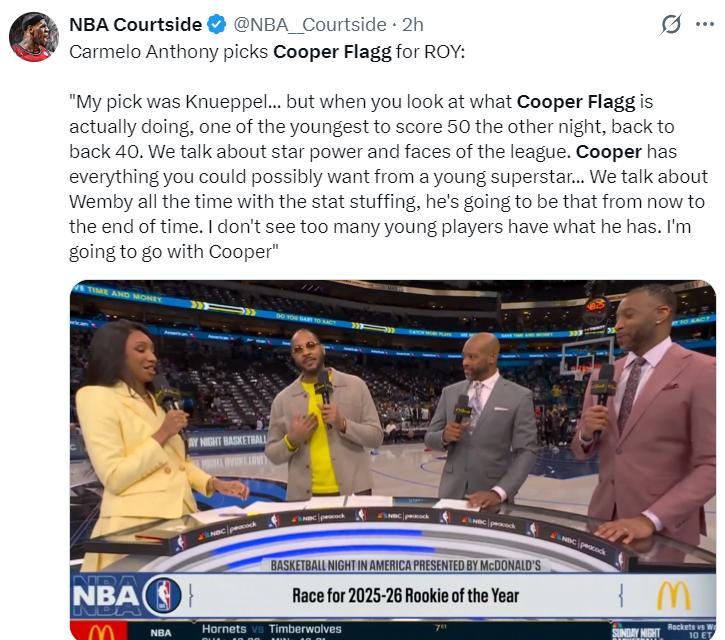Image resolution: width=725 pixels, height=640 pixels.
Task: Open the NBA Courtside profile avatar
Action: pyautogui.click(x=34, y=37)
